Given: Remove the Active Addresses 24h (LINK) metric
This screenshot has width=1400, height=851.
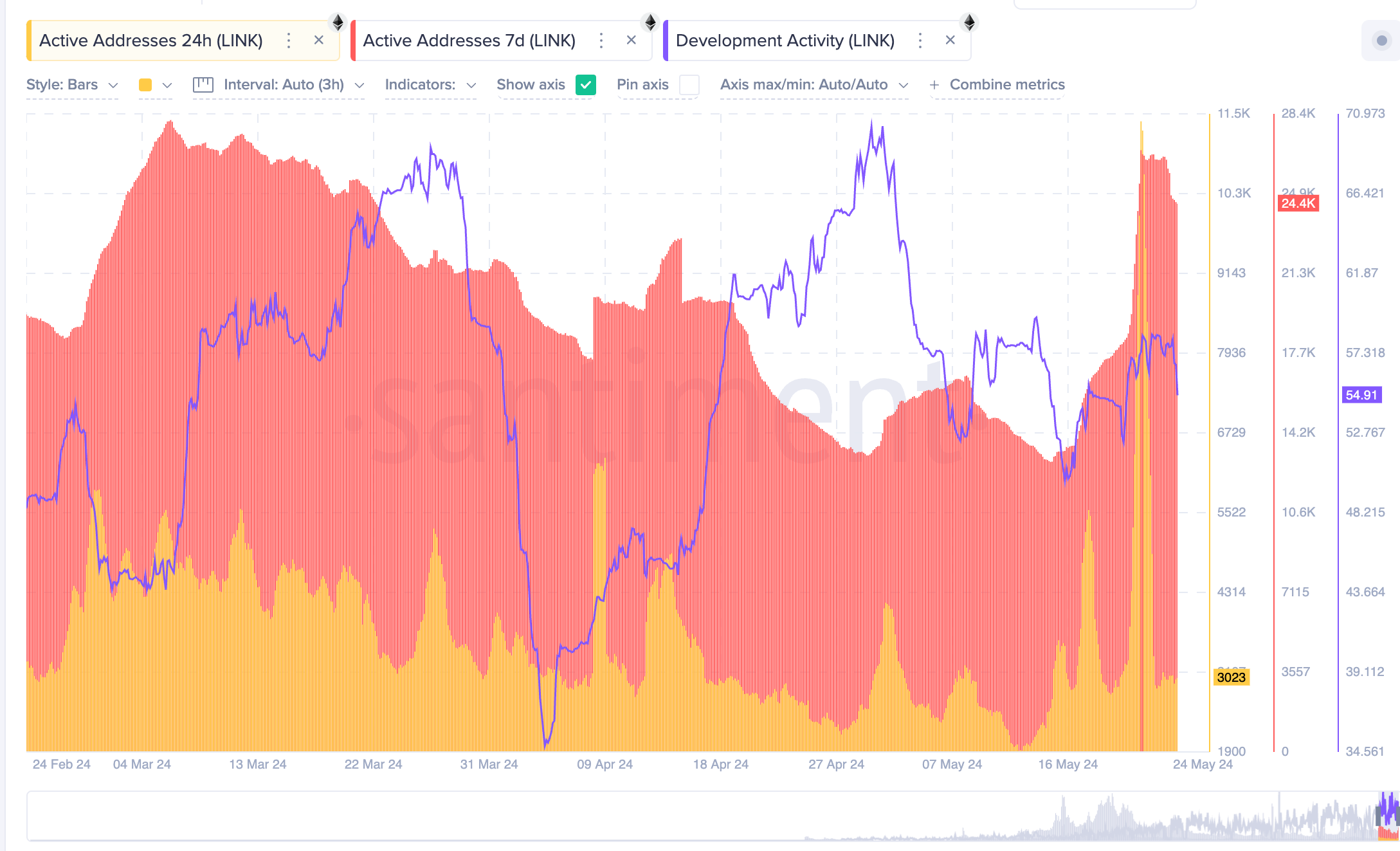Looking at the screenshot, I should pyautogui.click(x=318, y=41).
